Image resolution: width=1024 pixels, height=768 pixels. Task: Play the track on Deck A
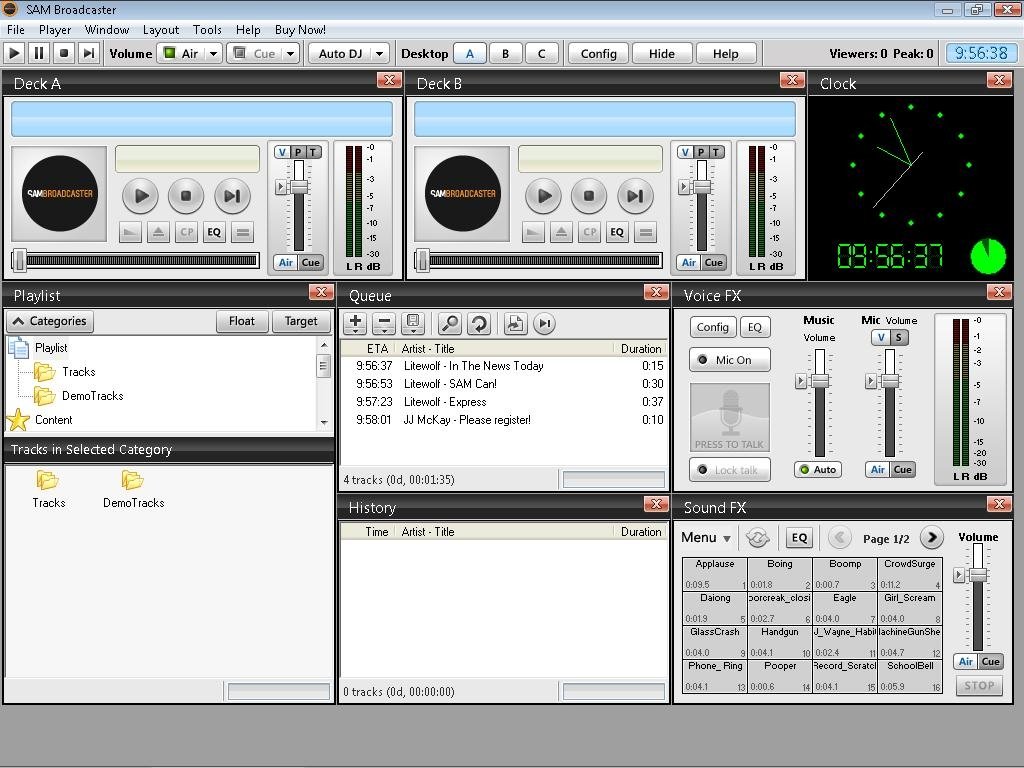click(x=140, y=195)
